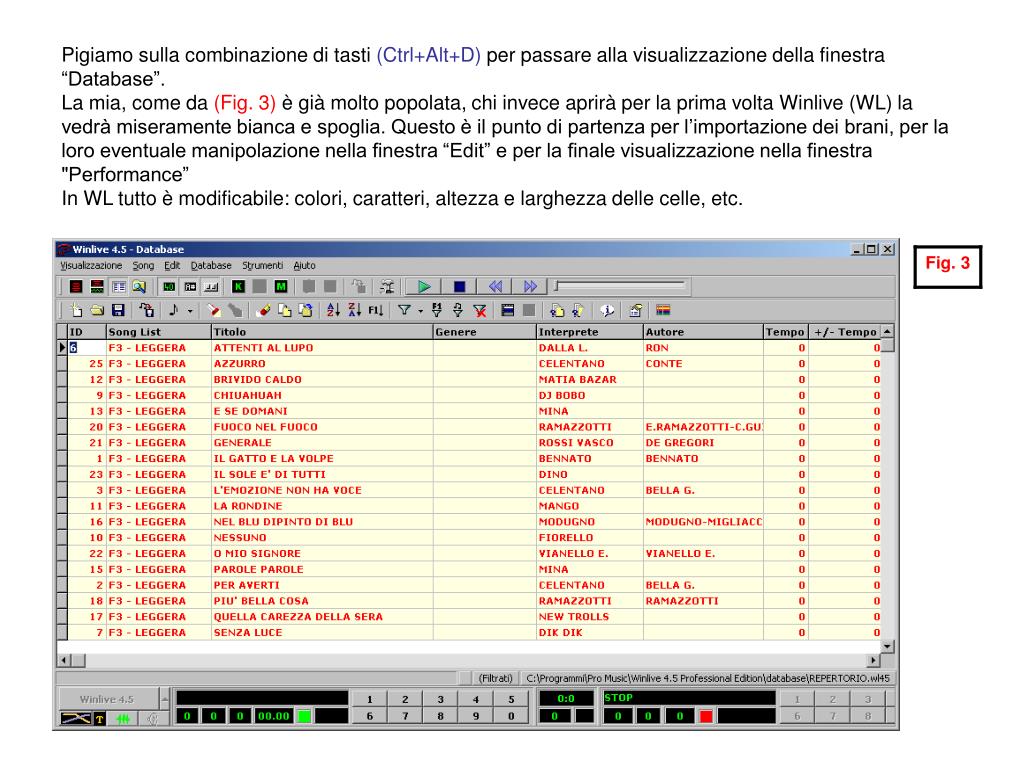
Task: Open dropdown arrow beside Filter funnel
Action: pyautogui.click(x=421, y=312)
